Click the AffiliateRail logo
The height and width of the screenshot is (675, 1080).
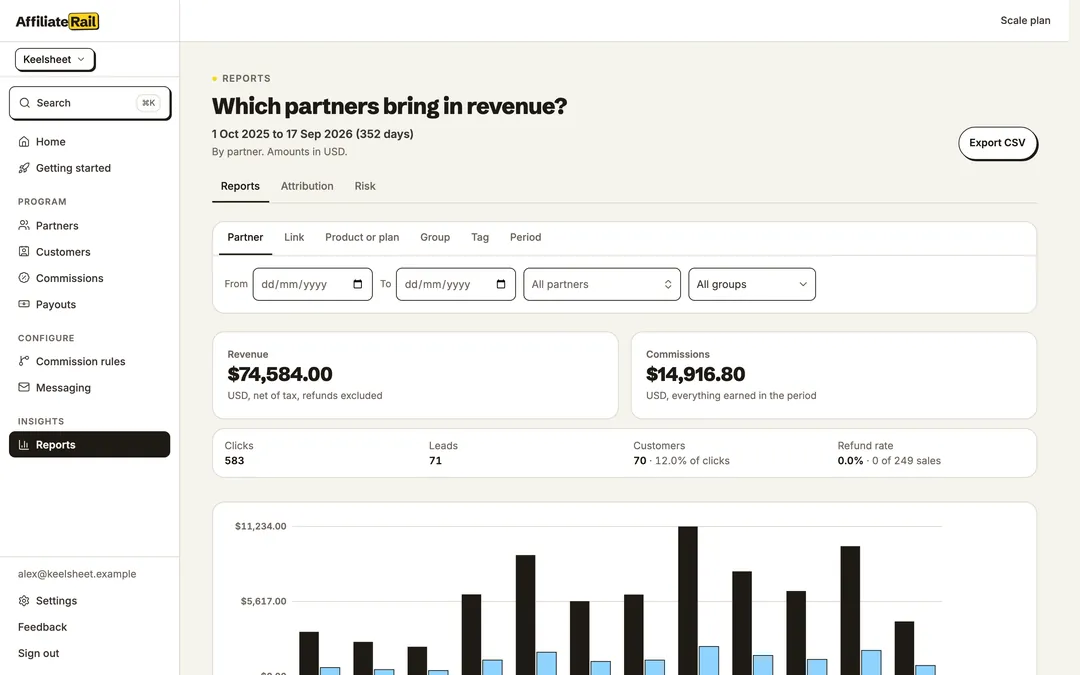[57, 21]
